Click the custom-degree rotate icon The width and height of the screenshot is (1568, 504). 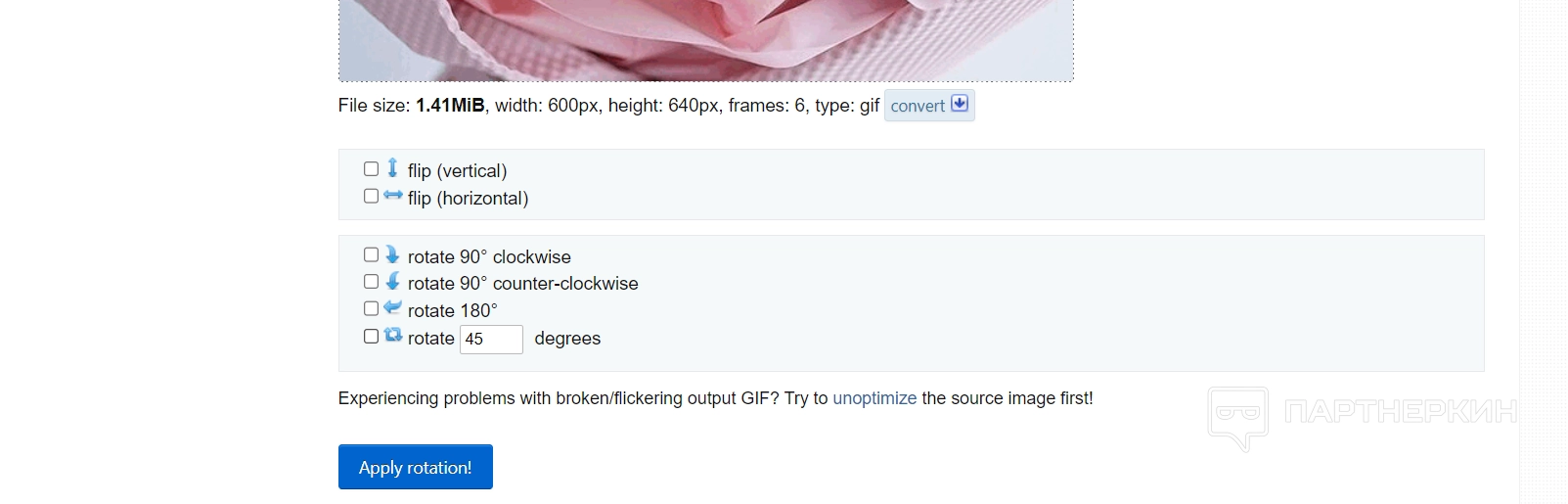pos(393,336)
